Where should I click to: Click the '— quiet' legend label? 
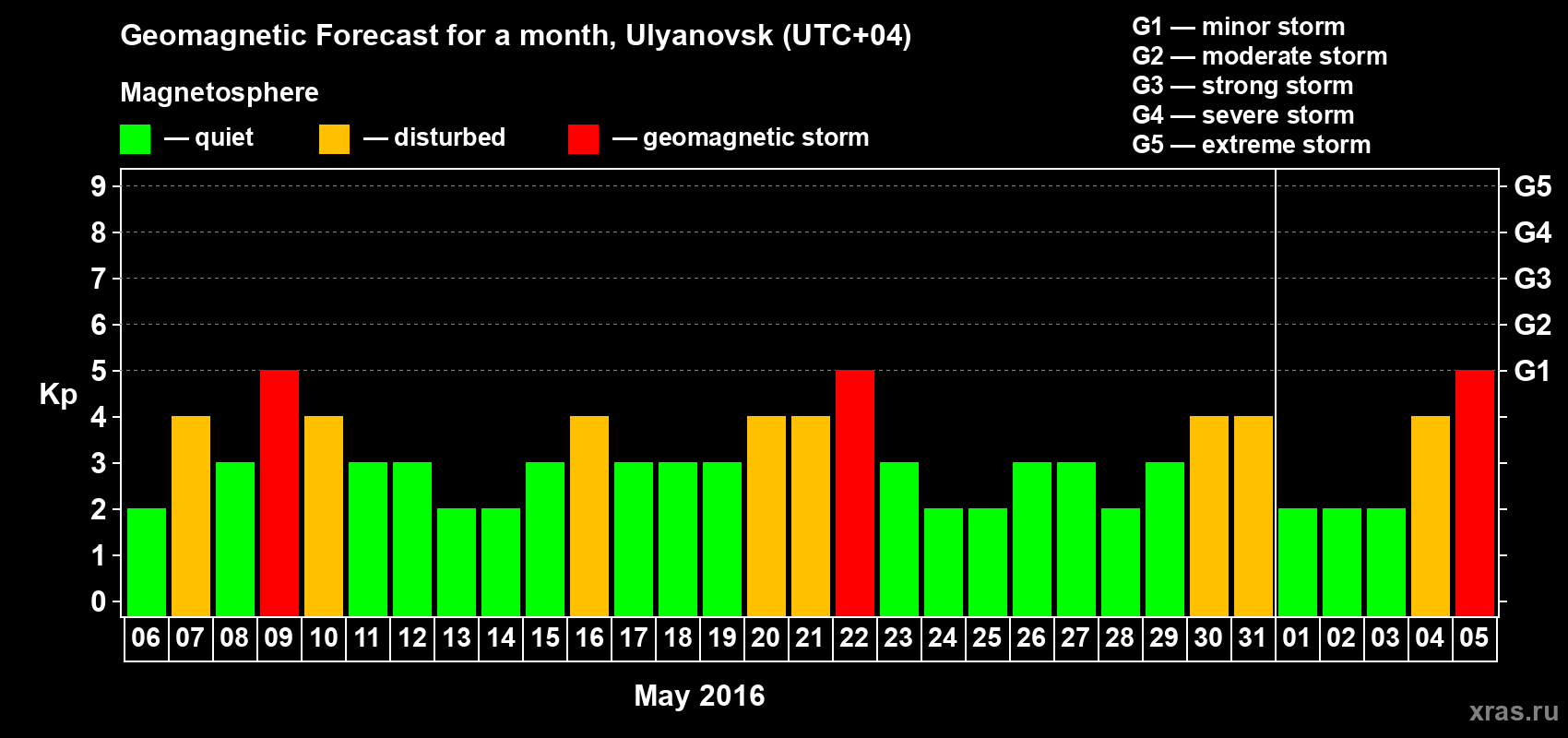208,138
